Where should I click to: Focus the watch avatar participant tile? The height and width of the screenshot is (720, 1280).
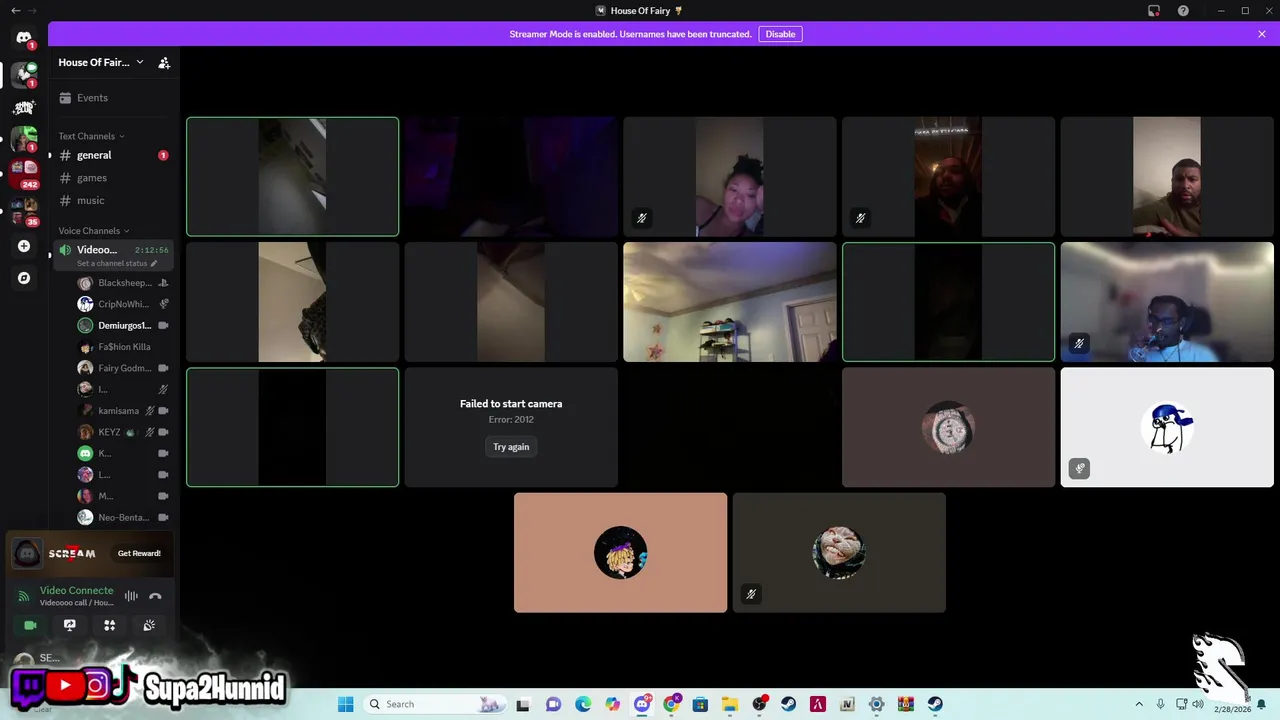[x=948, y=427]
